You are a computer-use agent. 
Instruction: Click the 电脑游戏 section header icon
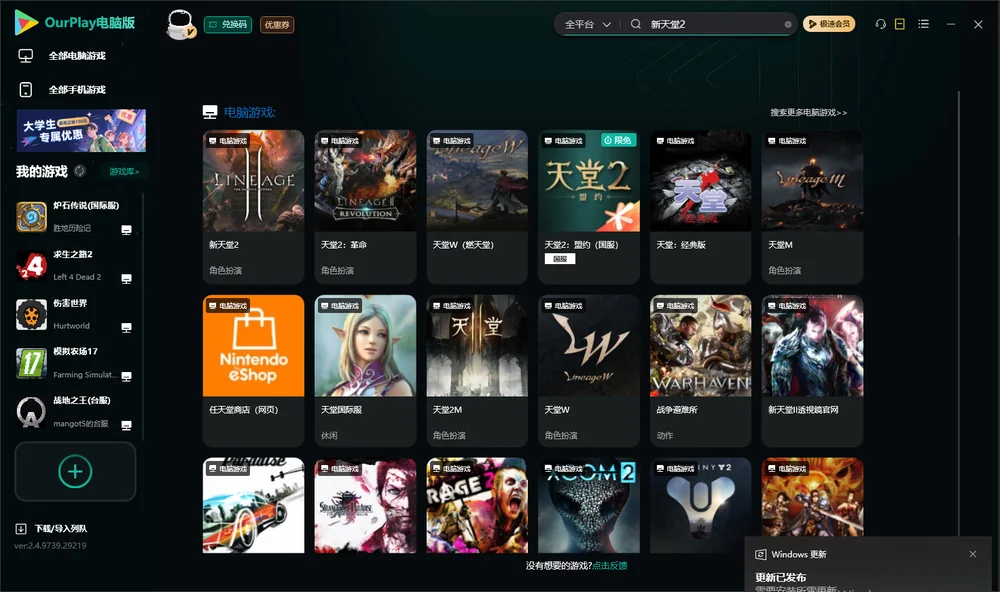tap(210, 112)
